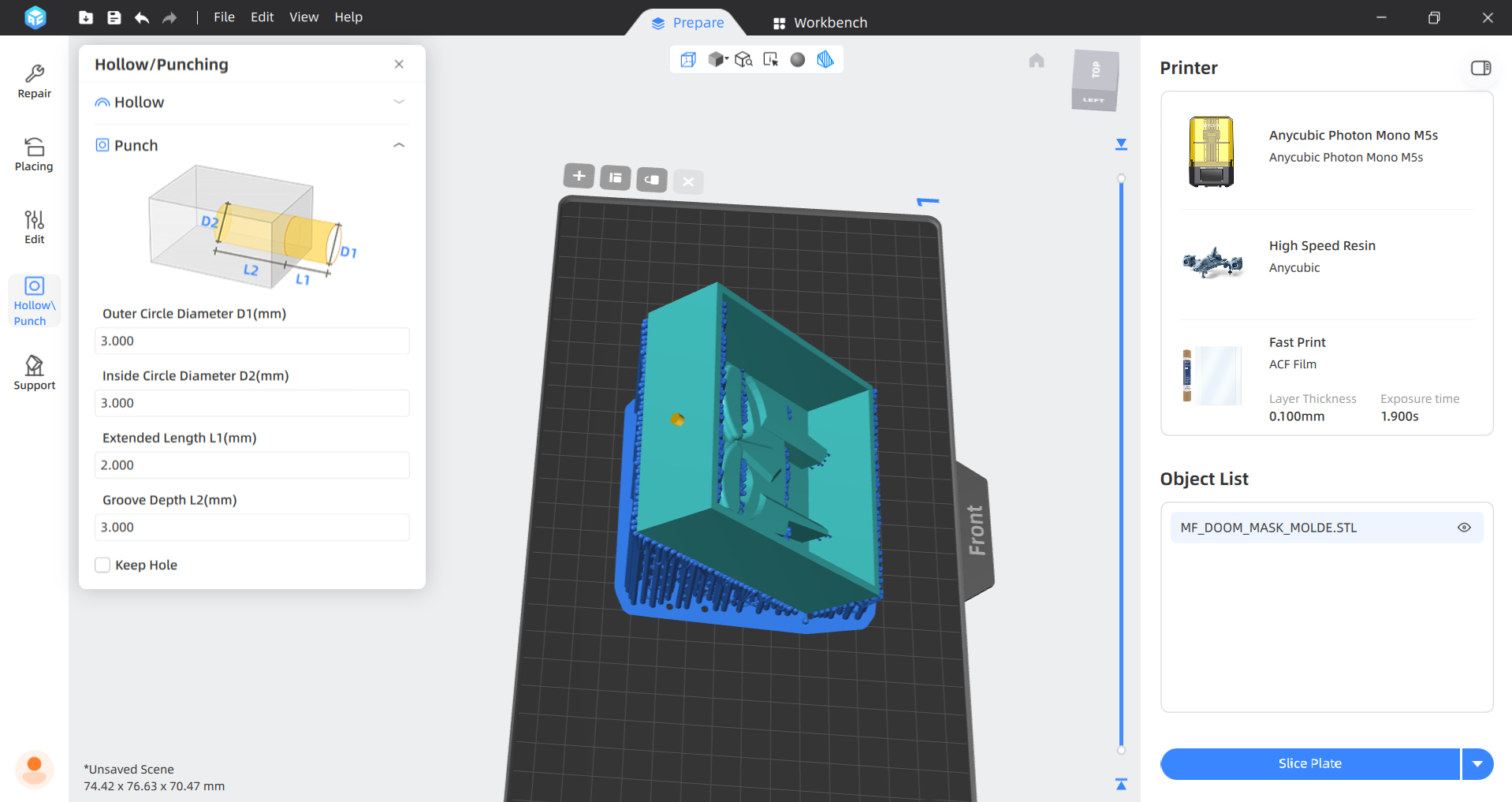
Task: Click the blue layer slider track
Action: 1121,464
